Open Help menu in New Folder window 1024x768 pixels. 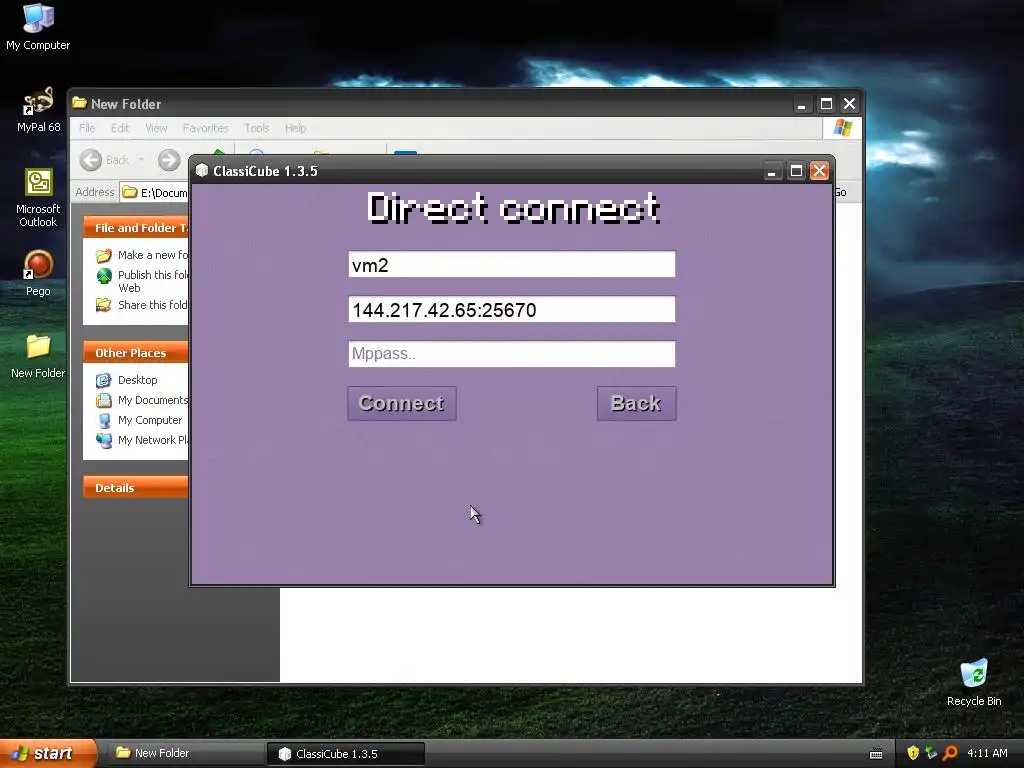coord(295,128)
